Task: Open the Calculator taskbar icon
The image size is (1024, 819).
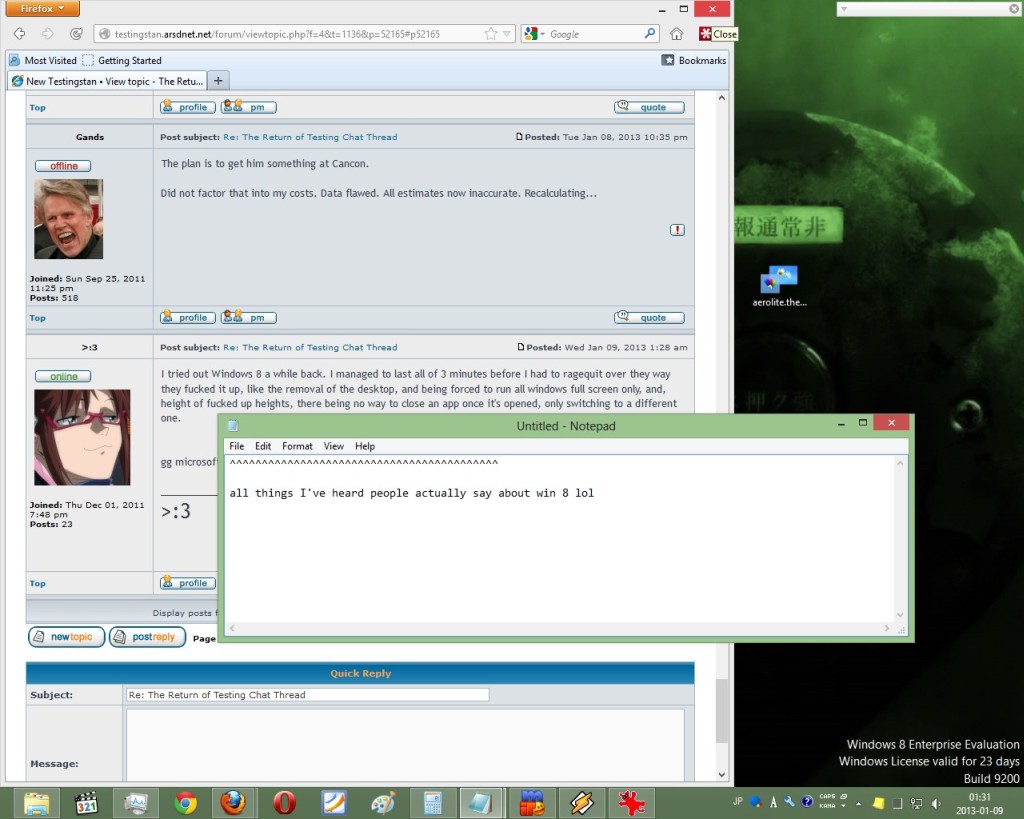Action: click(x=433, y=802)
